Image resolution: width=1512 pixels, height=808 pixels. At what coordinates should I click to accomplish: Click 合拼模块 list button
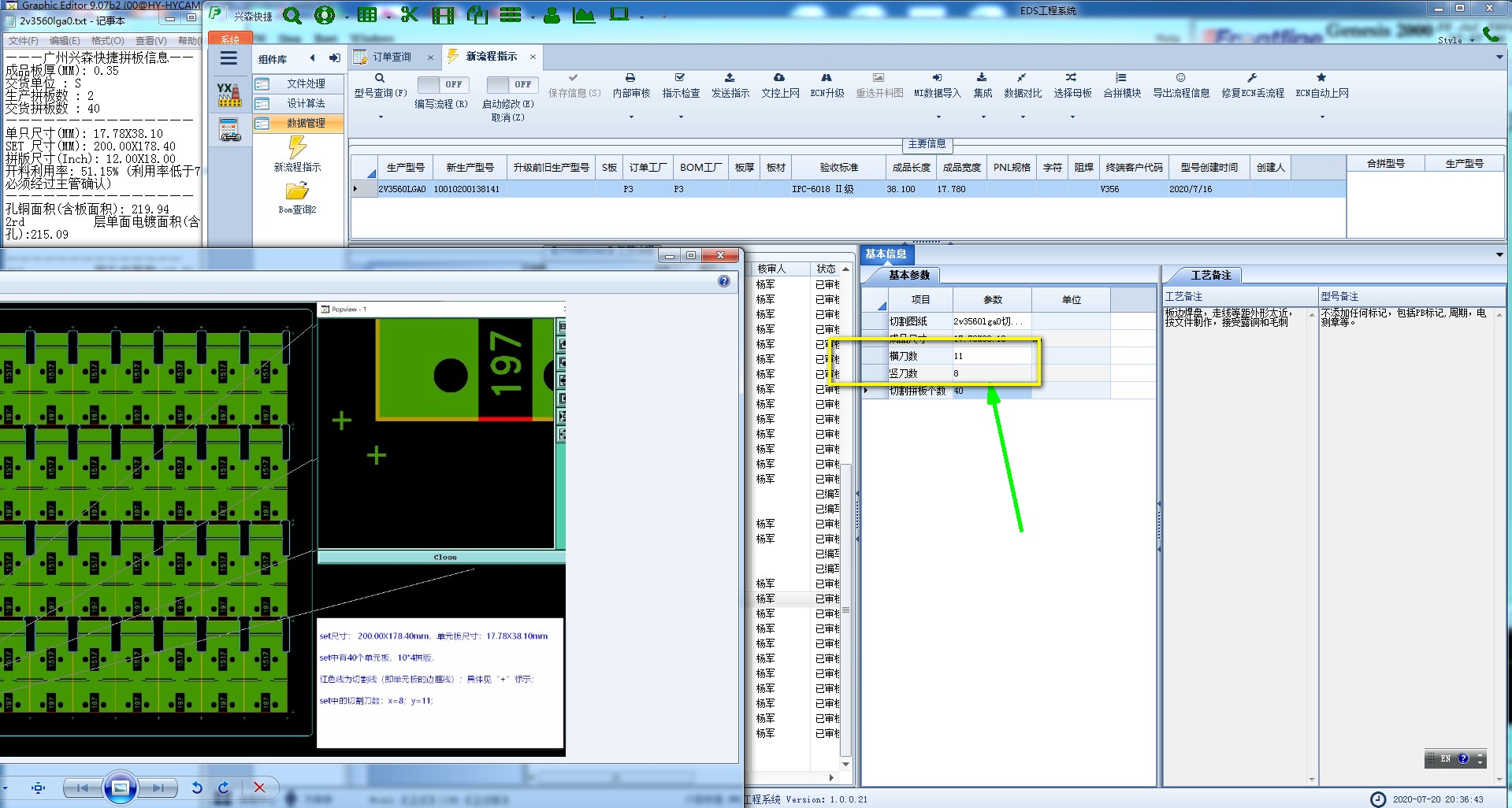1122,86
